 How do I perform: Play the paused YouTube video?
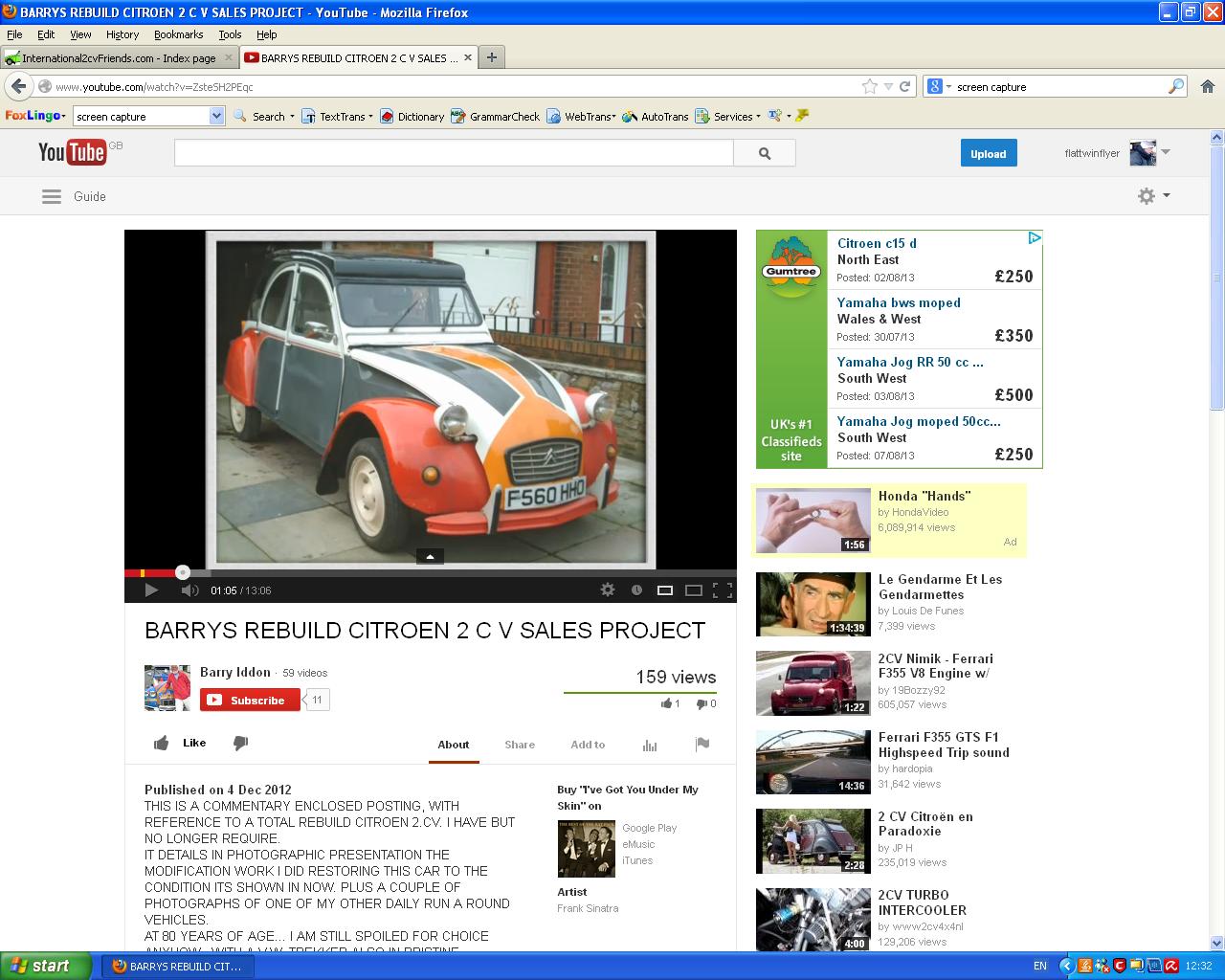tap(151, 590)
